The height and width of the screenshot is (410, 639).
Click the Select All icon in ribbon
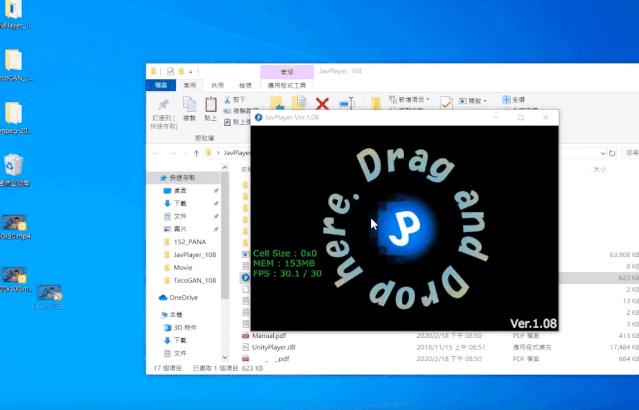[506, 99]
